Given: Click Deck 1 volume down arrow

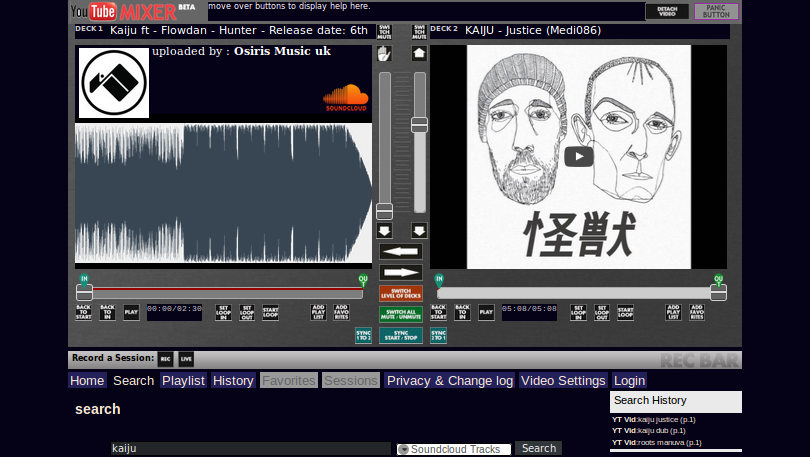Looking at the screenshot, I should coord(384,230).
